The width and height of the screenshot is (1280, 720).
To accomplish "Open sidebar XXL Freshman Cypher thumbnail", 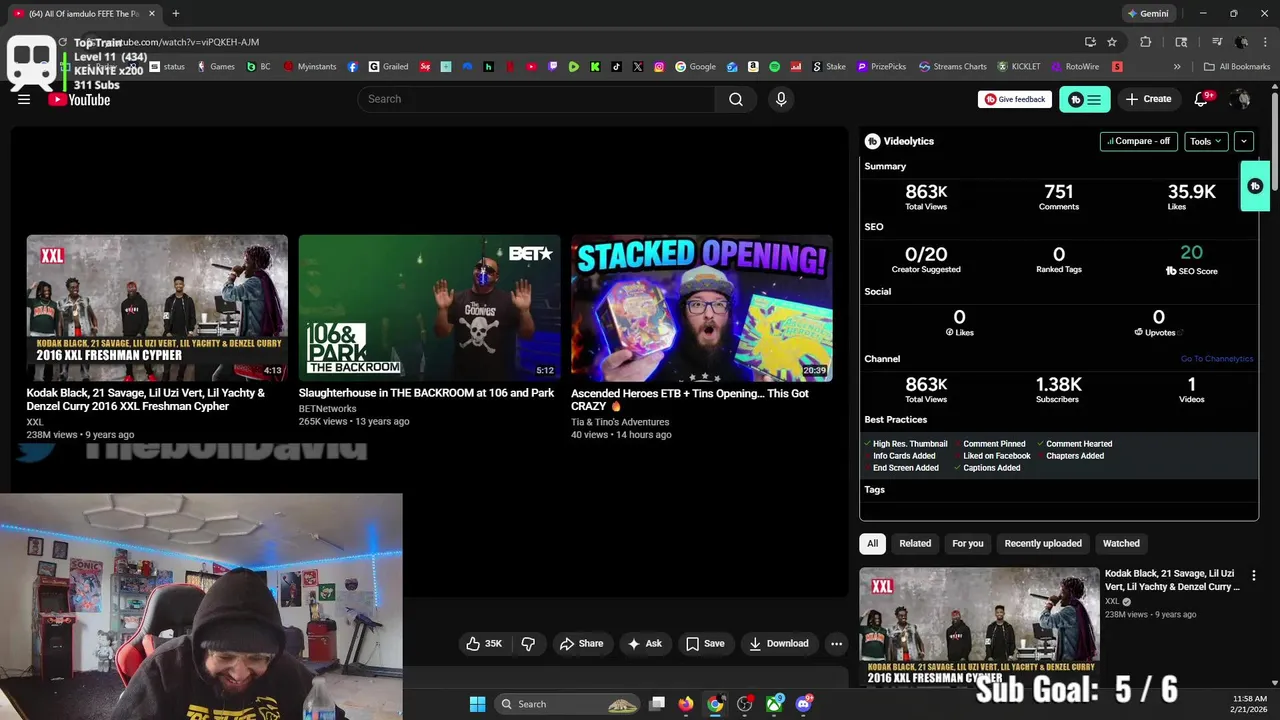I will coord(980,627).
